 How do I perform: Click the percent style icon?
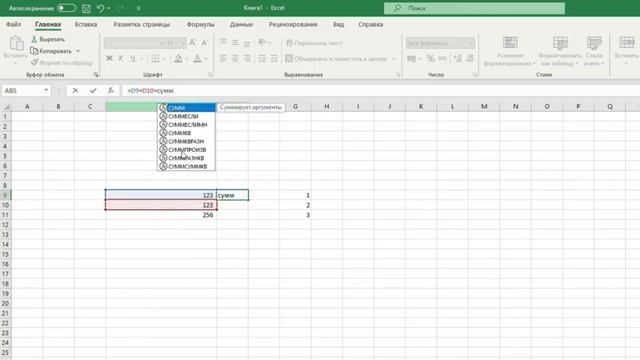pos(431,59)
